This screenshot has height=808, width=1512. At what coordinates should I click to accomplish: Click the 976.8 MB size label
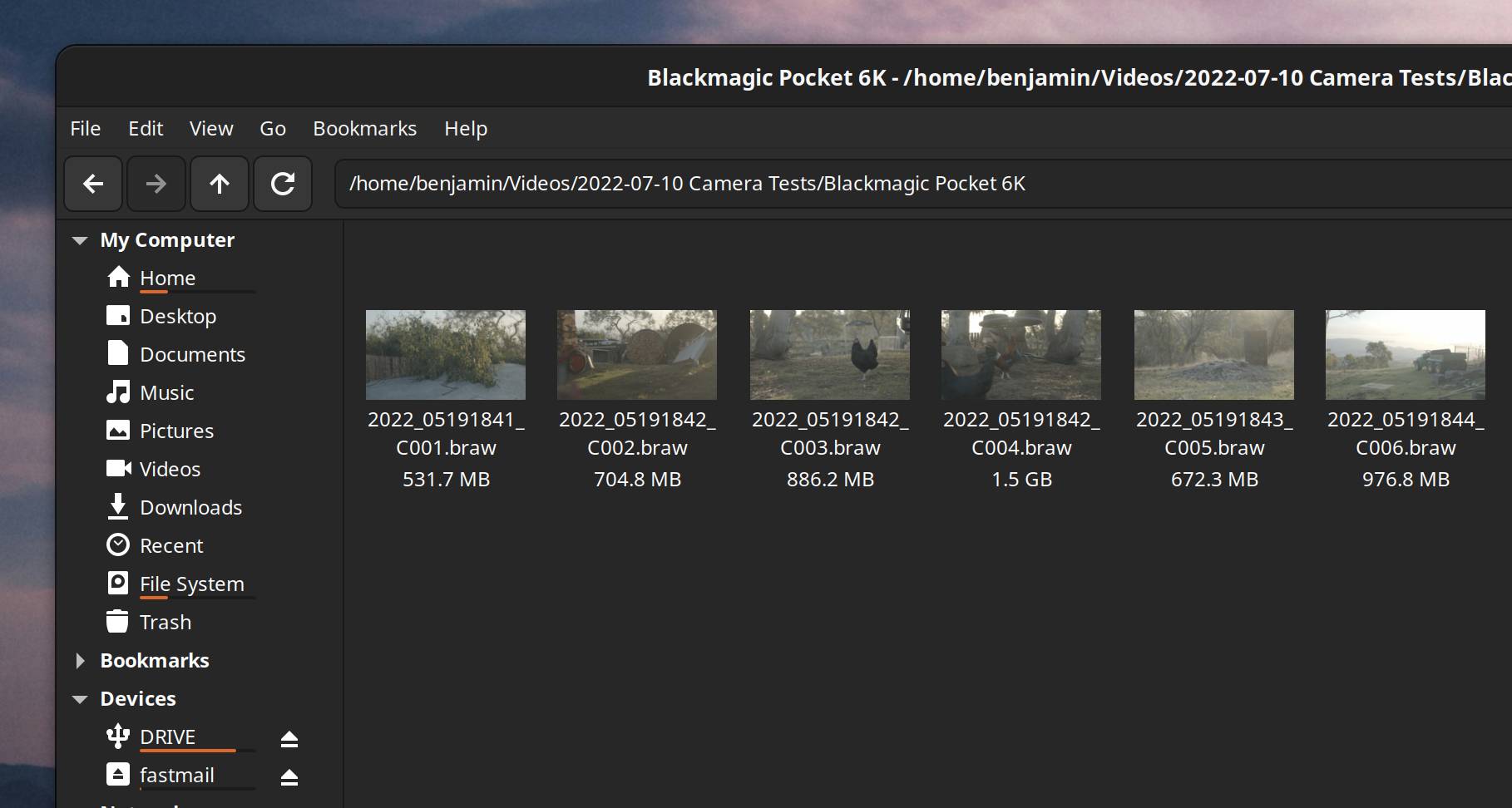coord(1406,480)
